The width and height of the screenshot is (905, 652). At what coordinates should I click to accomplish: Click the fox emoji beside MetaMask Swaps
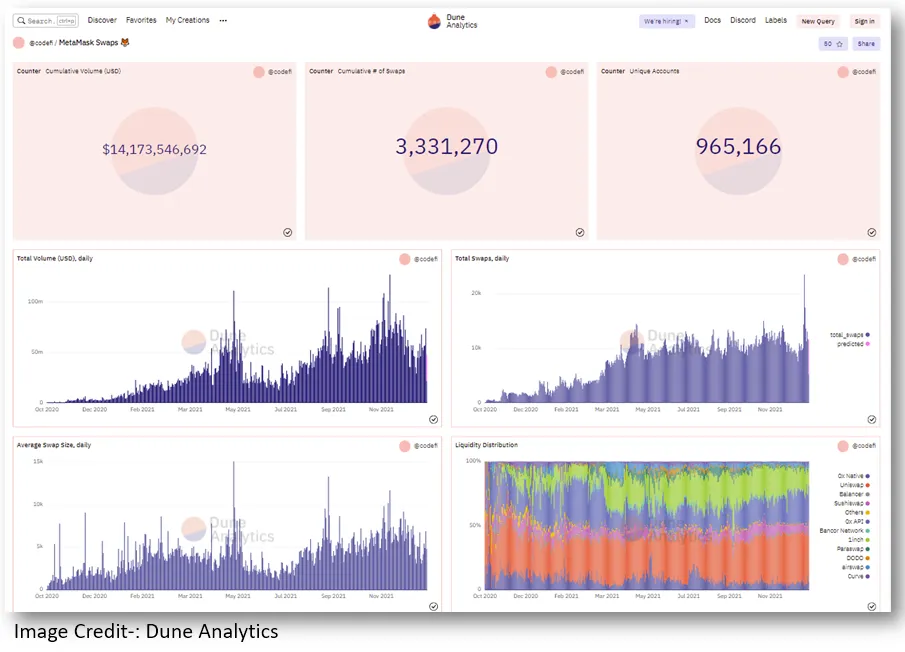pyautogui.click(x=125, y=43)
